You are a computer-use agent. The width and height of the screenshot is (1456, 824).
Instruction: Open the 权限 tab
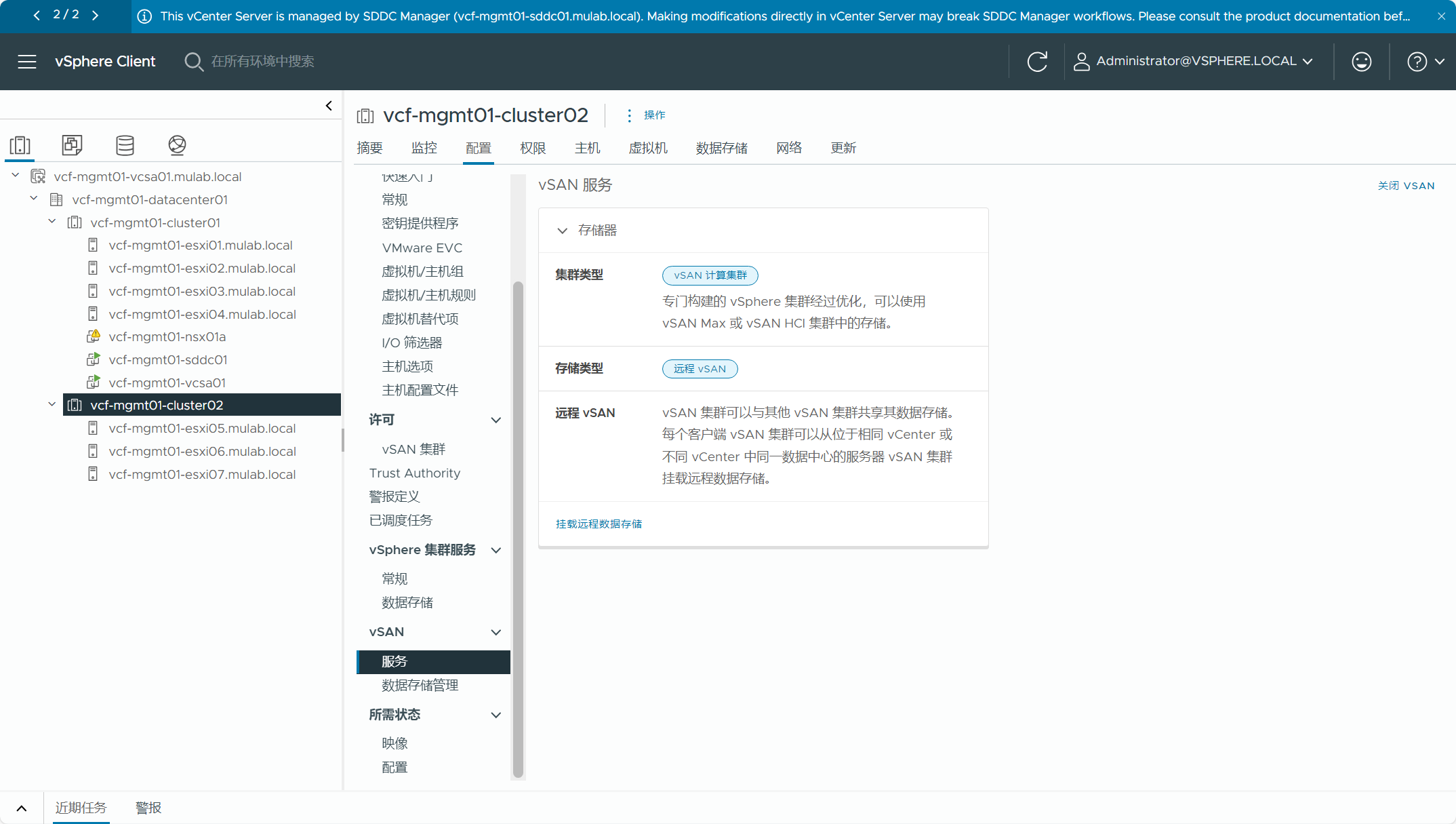tap(533, 149)
